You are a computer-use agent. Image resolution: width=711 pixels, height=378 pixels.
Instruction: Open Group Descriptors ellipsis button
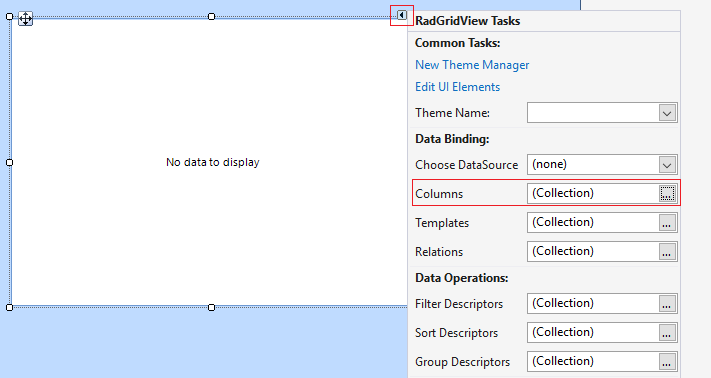[667, 362]
